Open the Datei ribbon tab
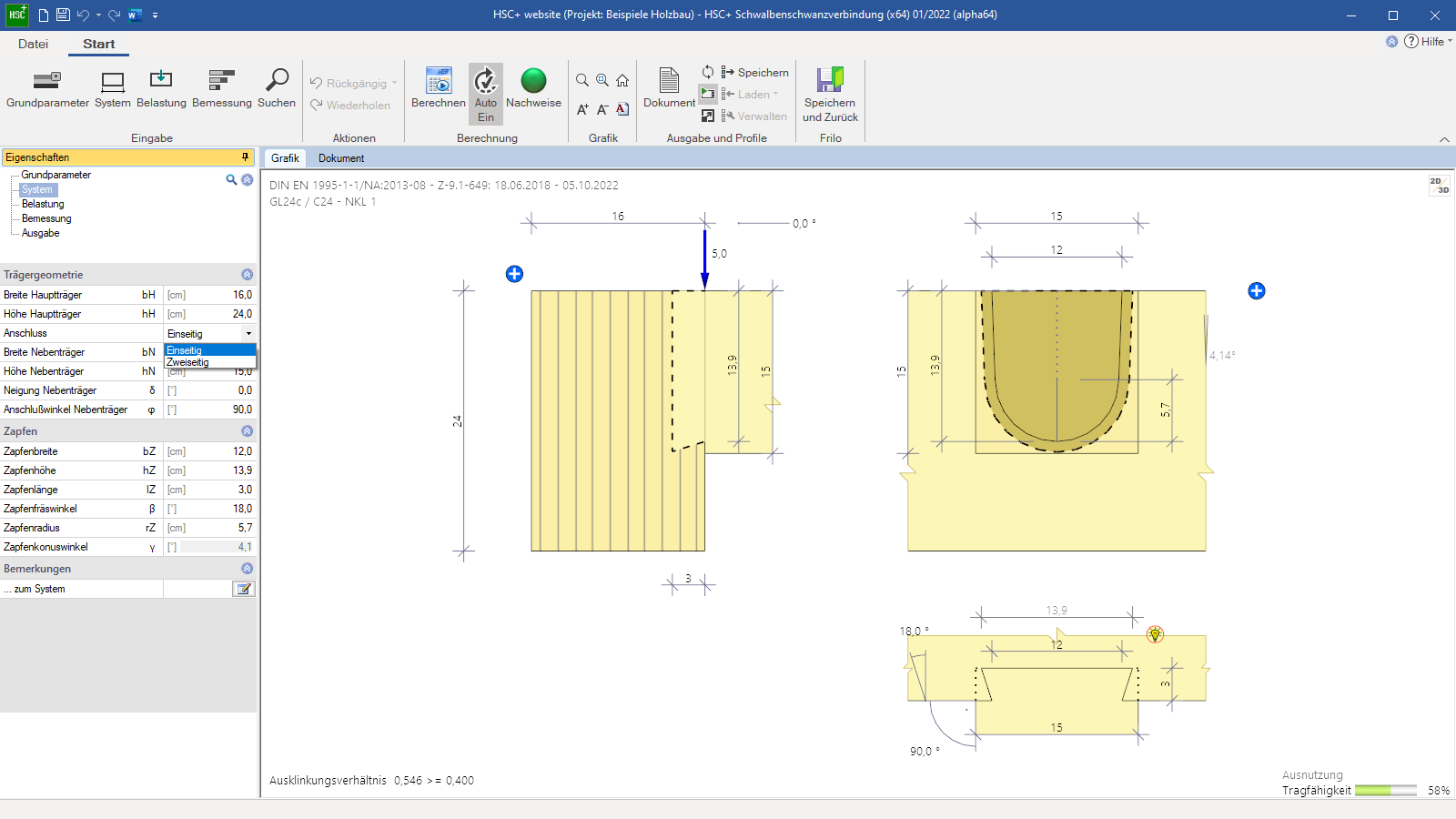 [x=33, y=44]
